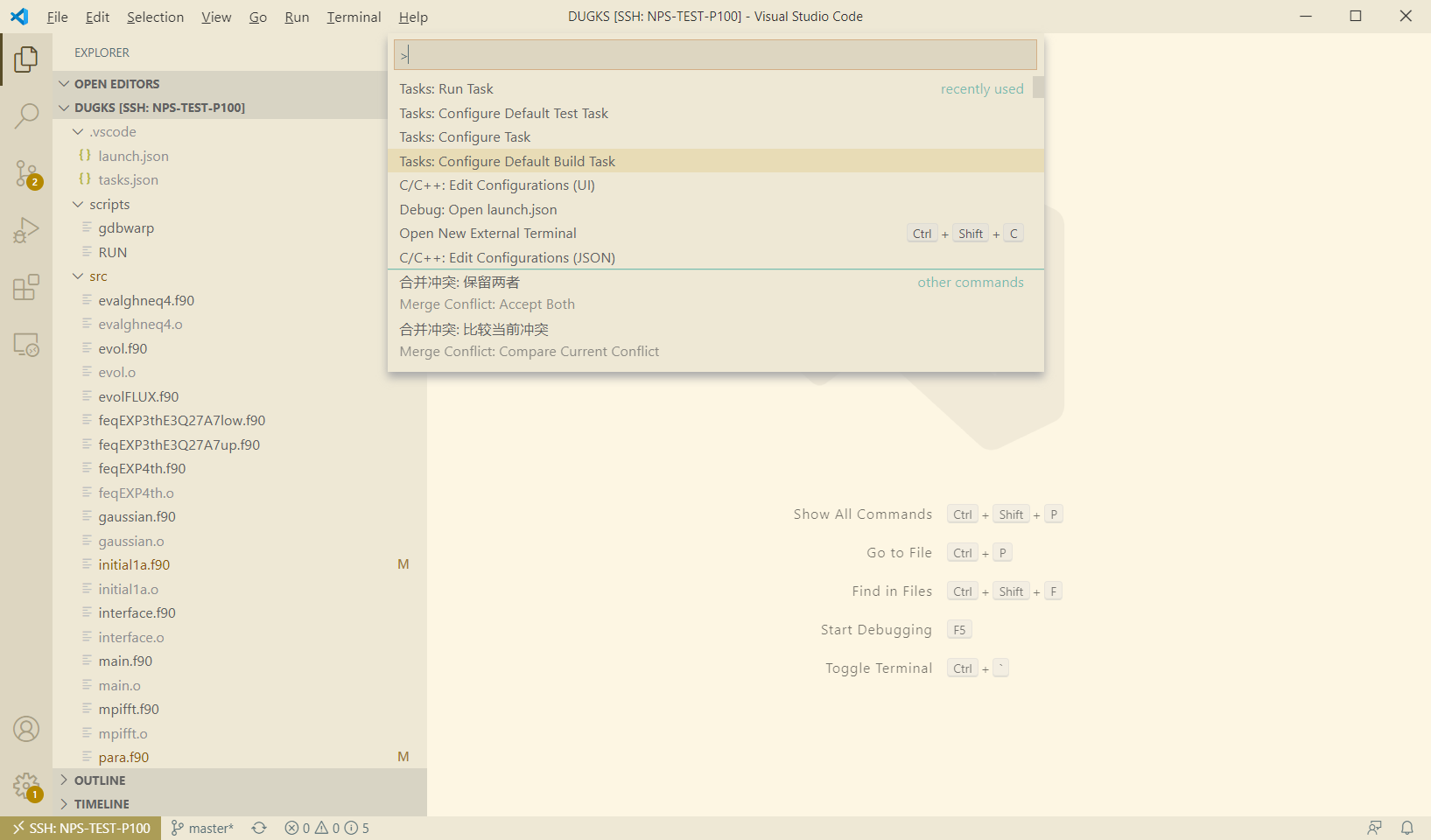Open feqEXP4th.f90 file
The height and width of the screenshot is (840, 1431).
pos(142,468)
